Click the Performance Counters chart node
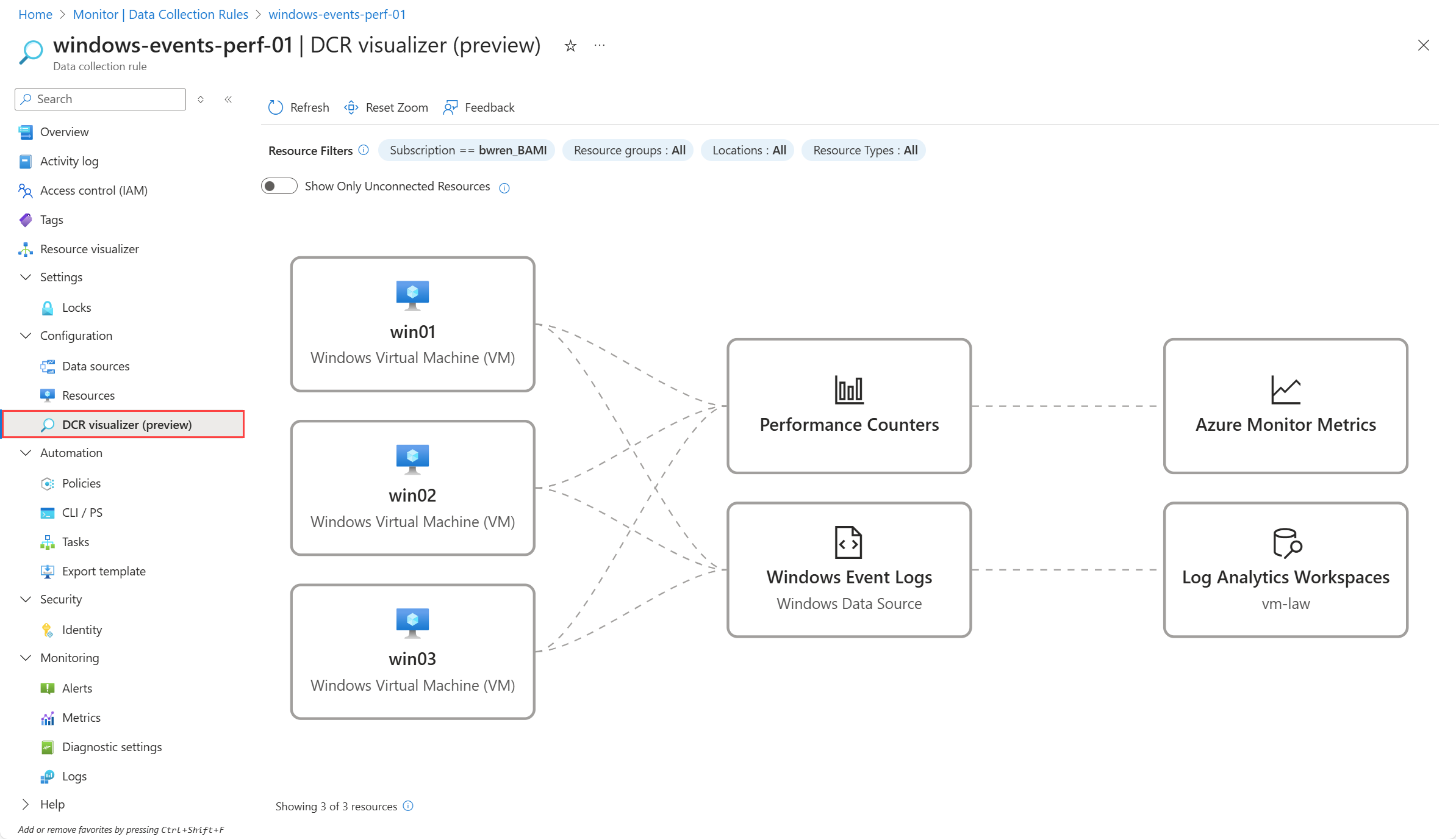The image size is (1456, 839). click(x=848, y=406)
